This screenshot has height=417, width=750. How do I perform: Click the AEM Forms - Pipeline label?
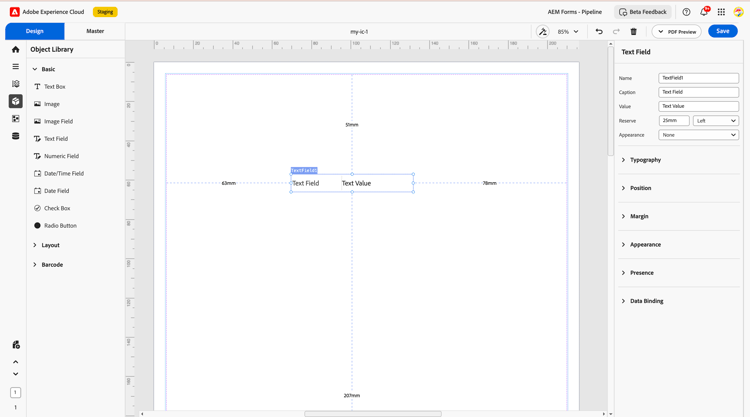[574, 12]
